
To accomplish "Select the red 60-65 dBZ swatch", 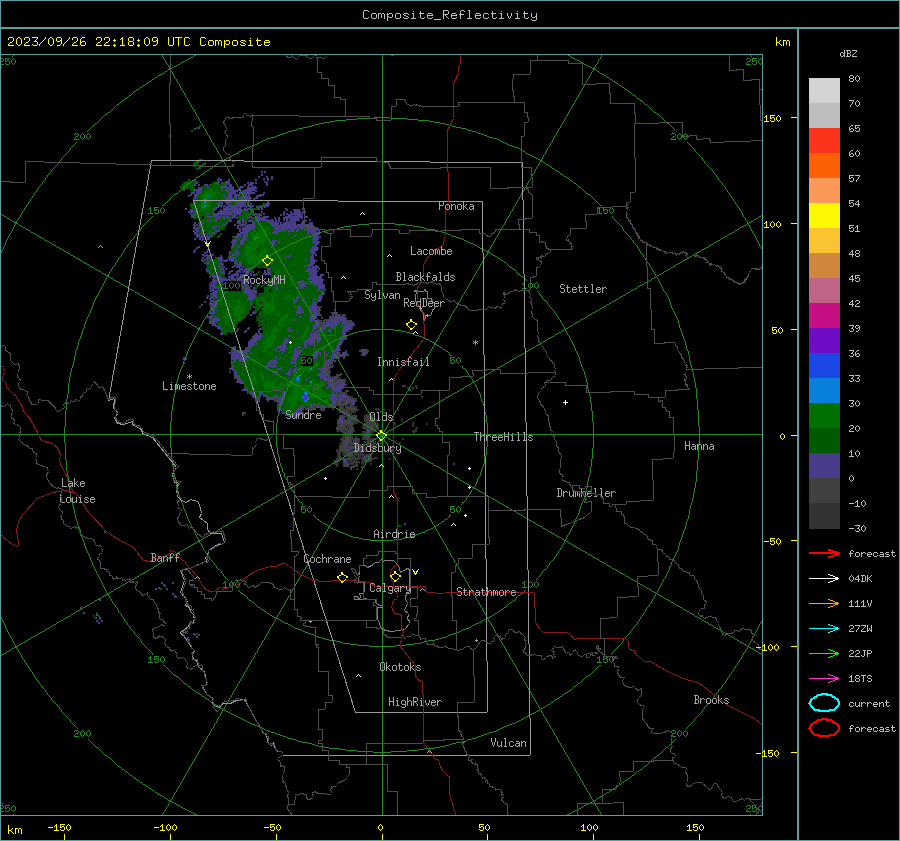I will pyautogui.click(x=824, y=141).
